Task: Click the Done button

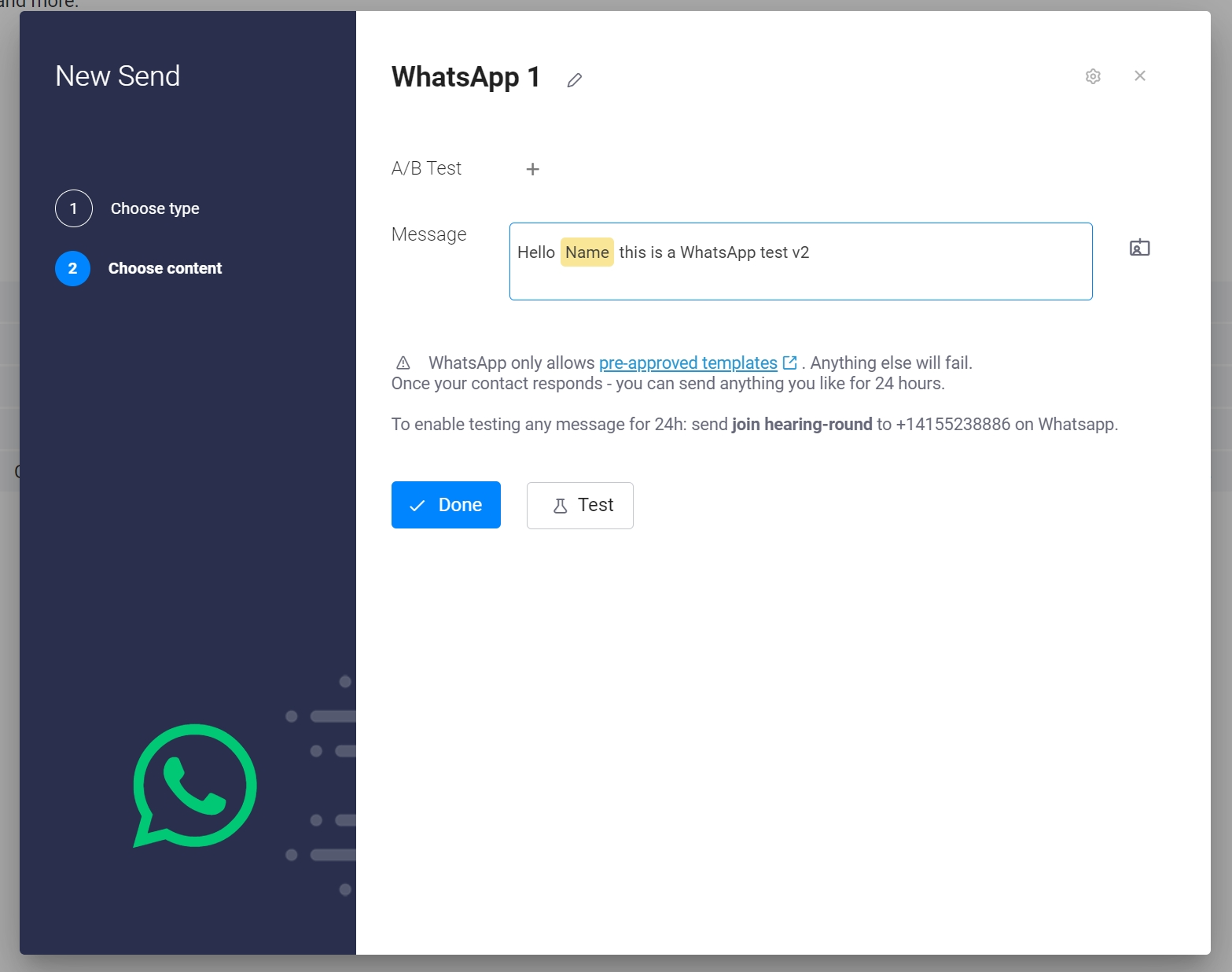Action: tap(446, 505)
